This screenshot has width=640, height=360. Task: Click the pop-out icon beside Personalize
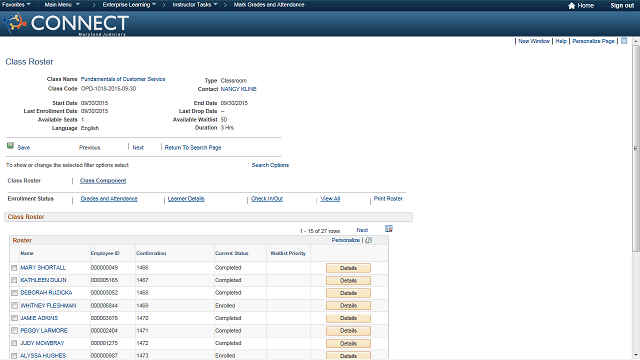369,240
